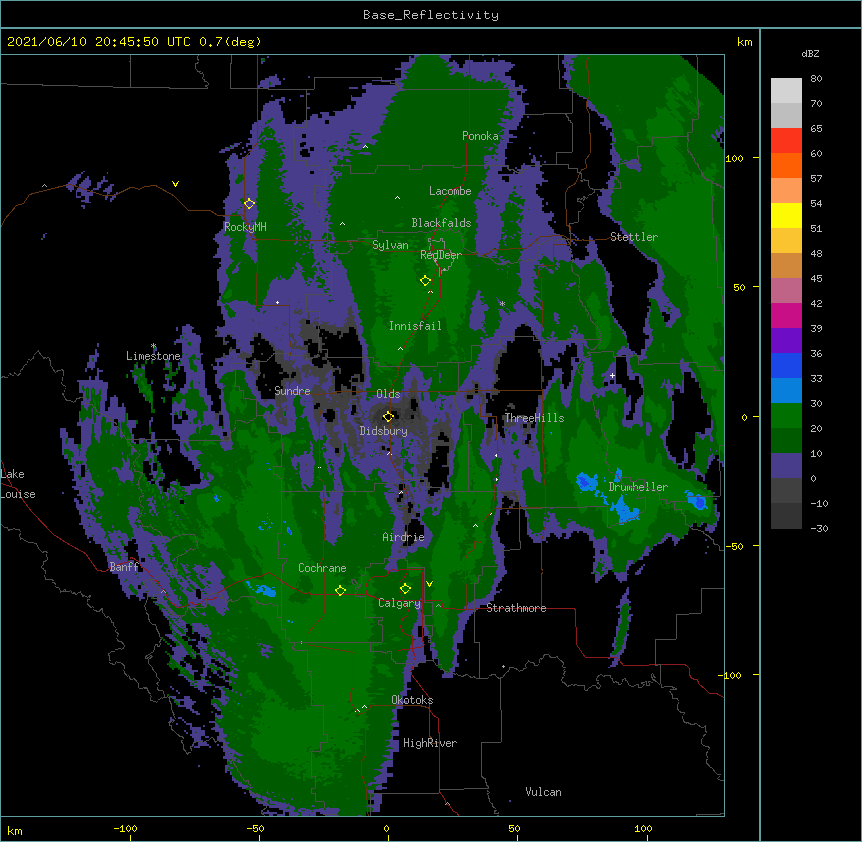Click the 100 tick on the right axis
Viewport: 862px width, 842px height.
[x=734, y=158]
